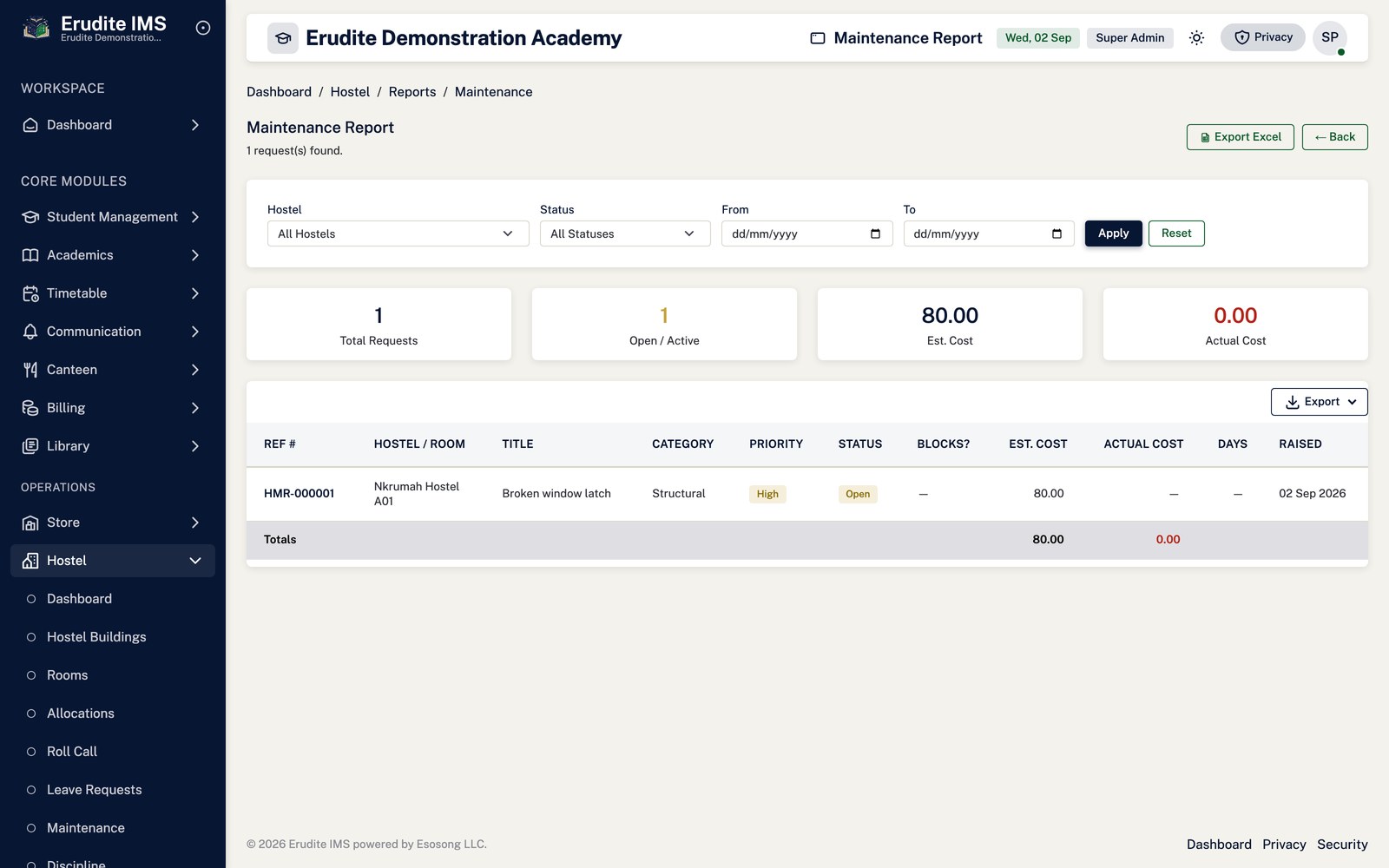Open the All Hostels dropdown
This screenshot has width=1389, height=868.
click(398, 233)
